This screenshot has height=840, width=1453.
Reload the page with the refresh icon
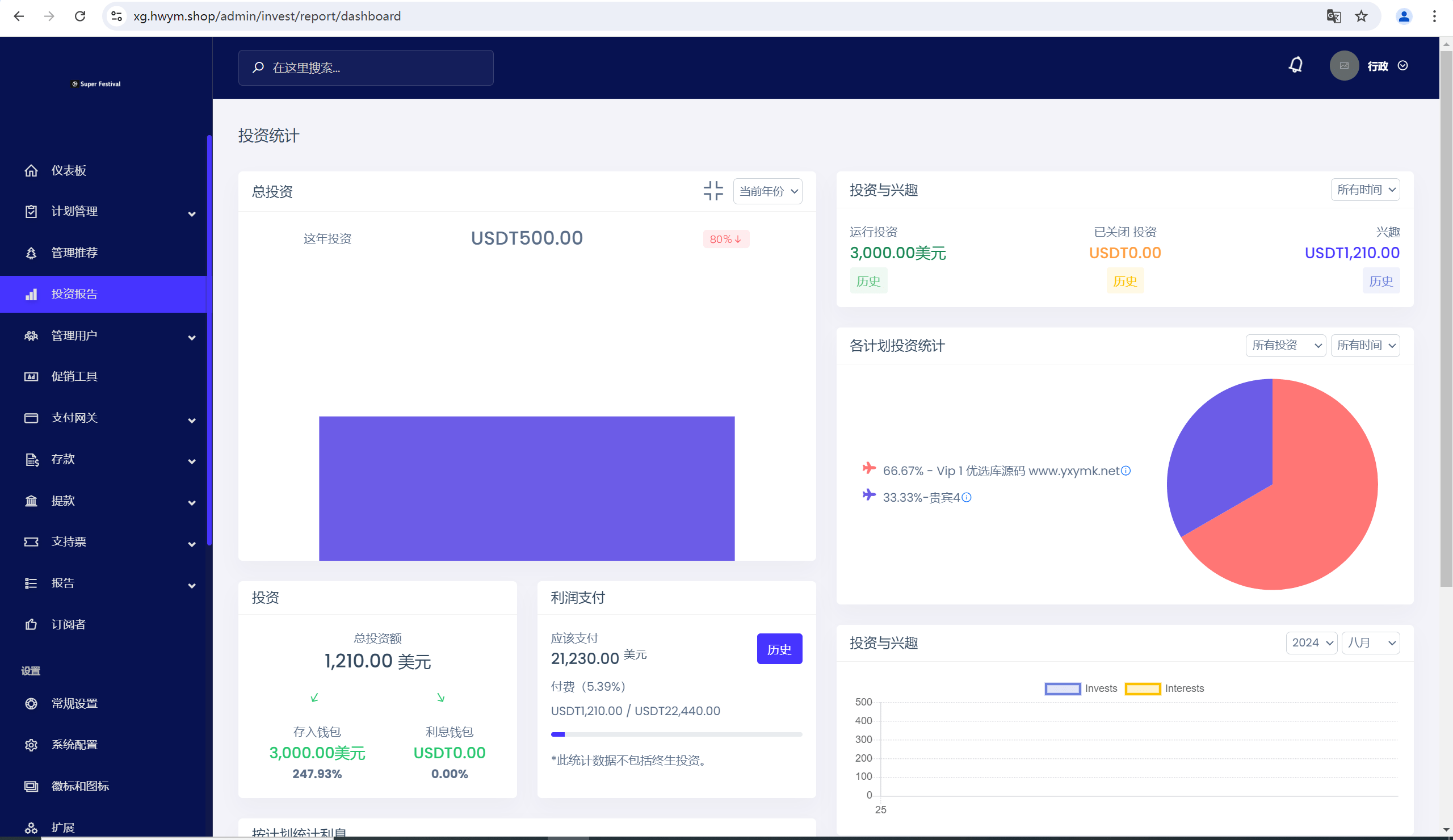(80, 16)
